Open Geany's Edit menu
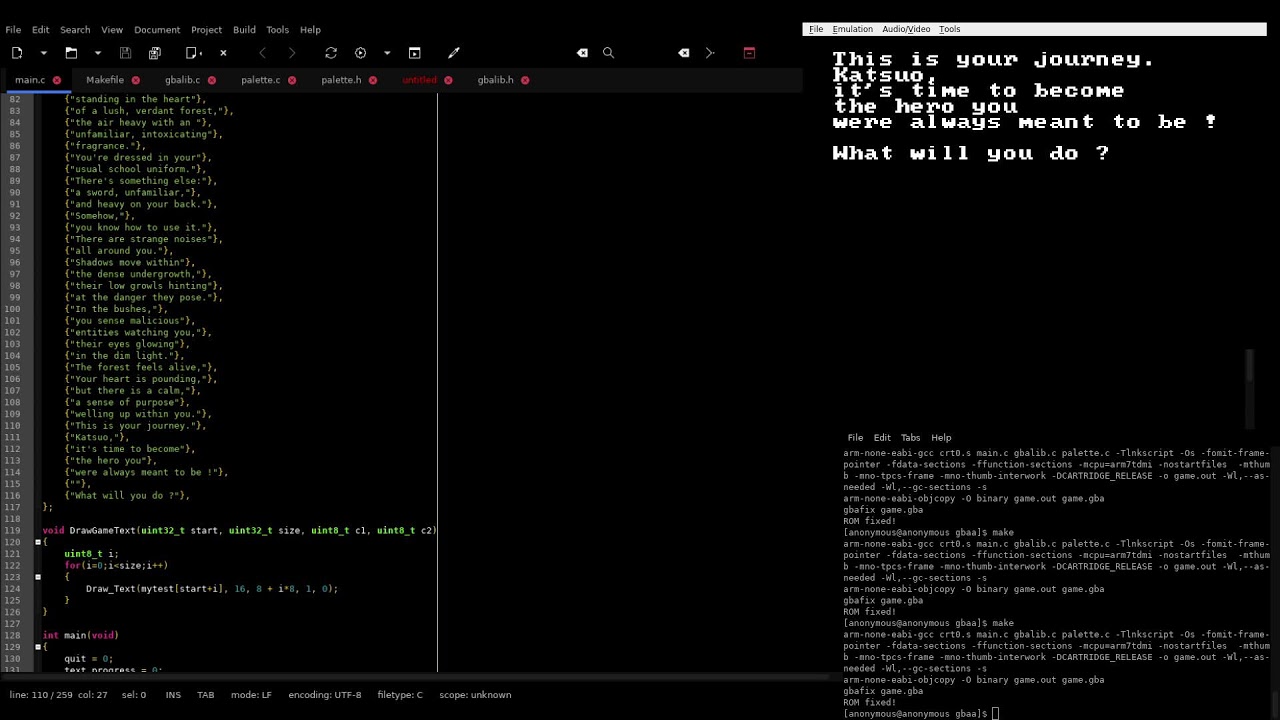 pyautogui.click(x=40, y=30)
